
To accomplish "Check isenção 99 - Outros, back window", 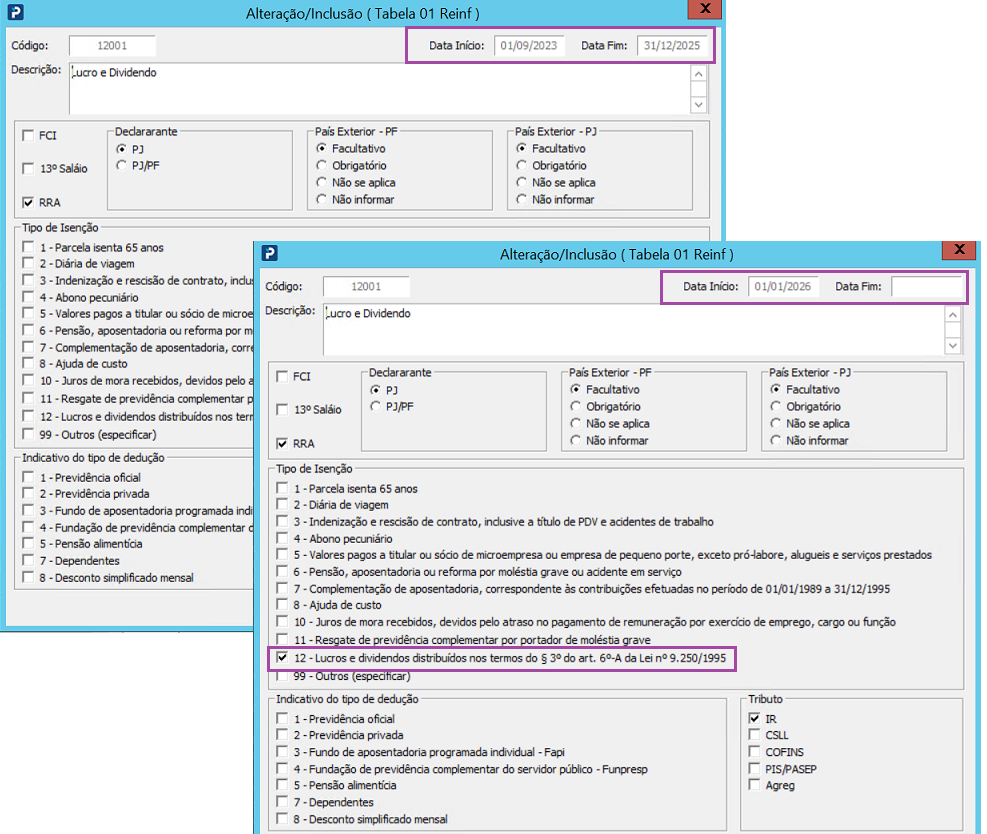I will (x=28, y=434).
